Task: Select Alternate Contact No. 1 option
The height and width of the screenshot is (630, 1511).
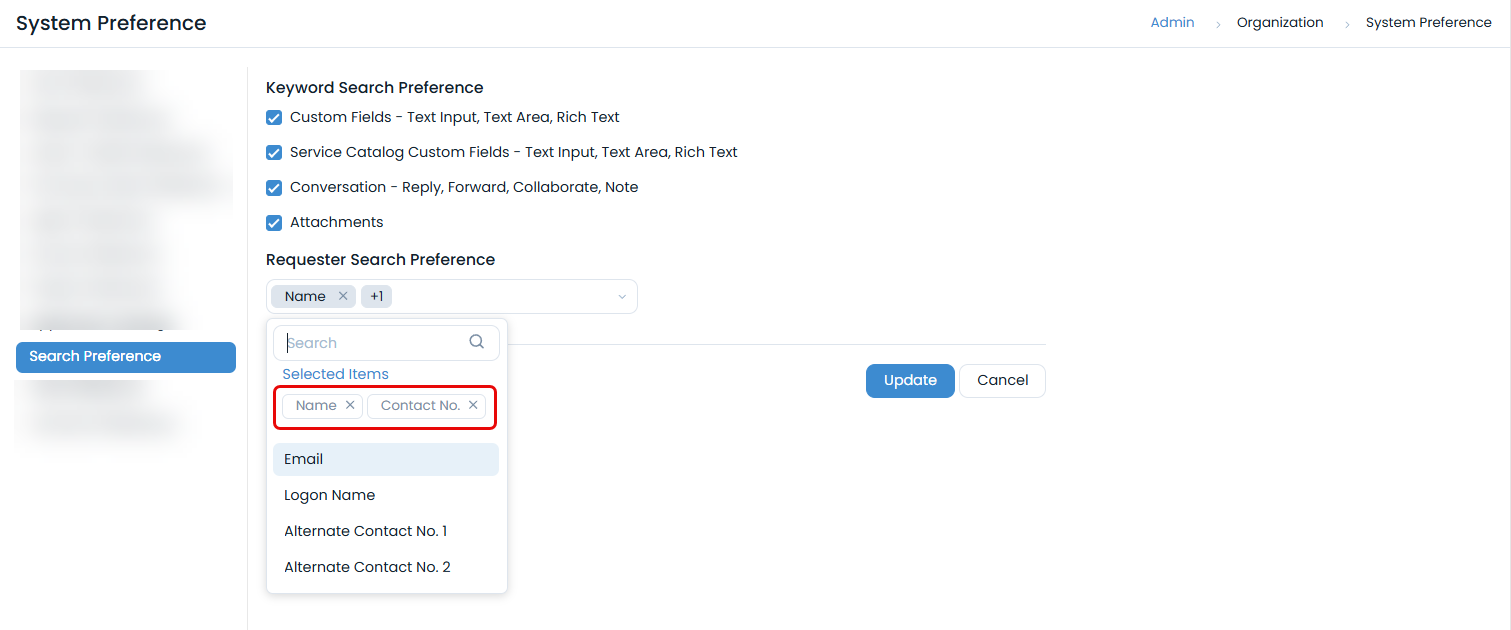Action: click(365, 530)
